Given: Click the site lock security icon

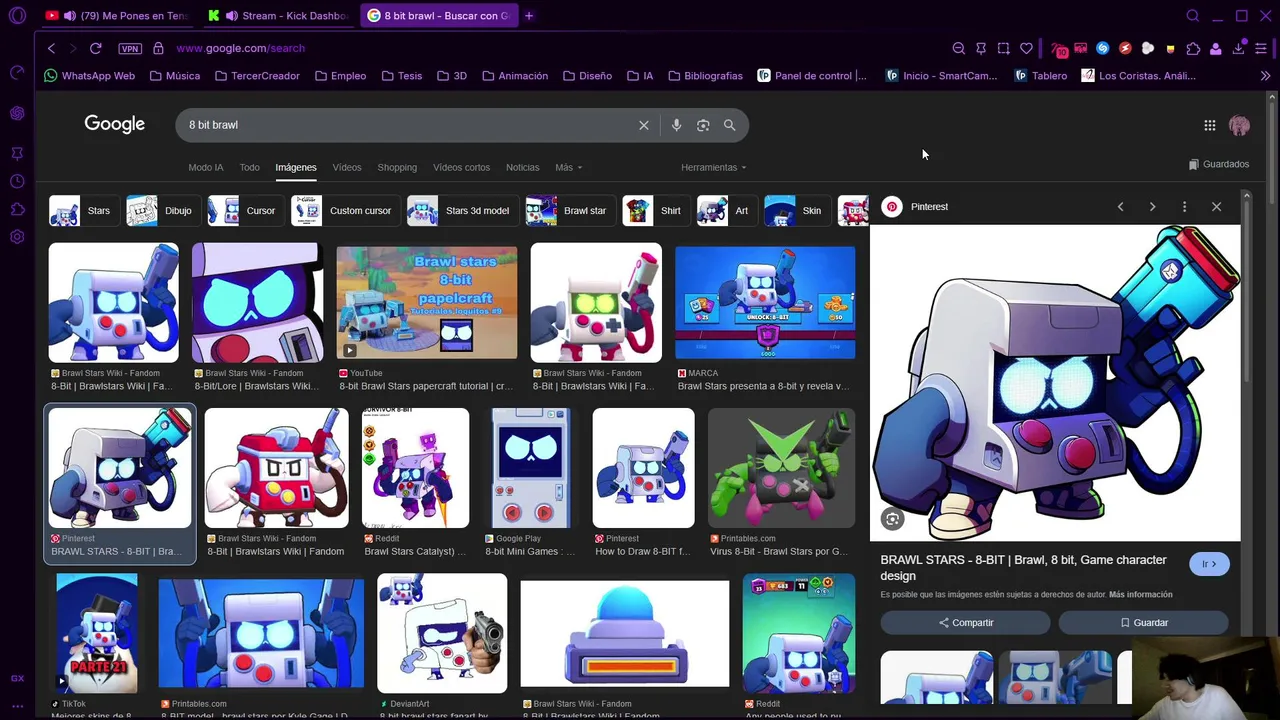Looking at the screenshot, I should pyautogui.click(x=158, y=48).
